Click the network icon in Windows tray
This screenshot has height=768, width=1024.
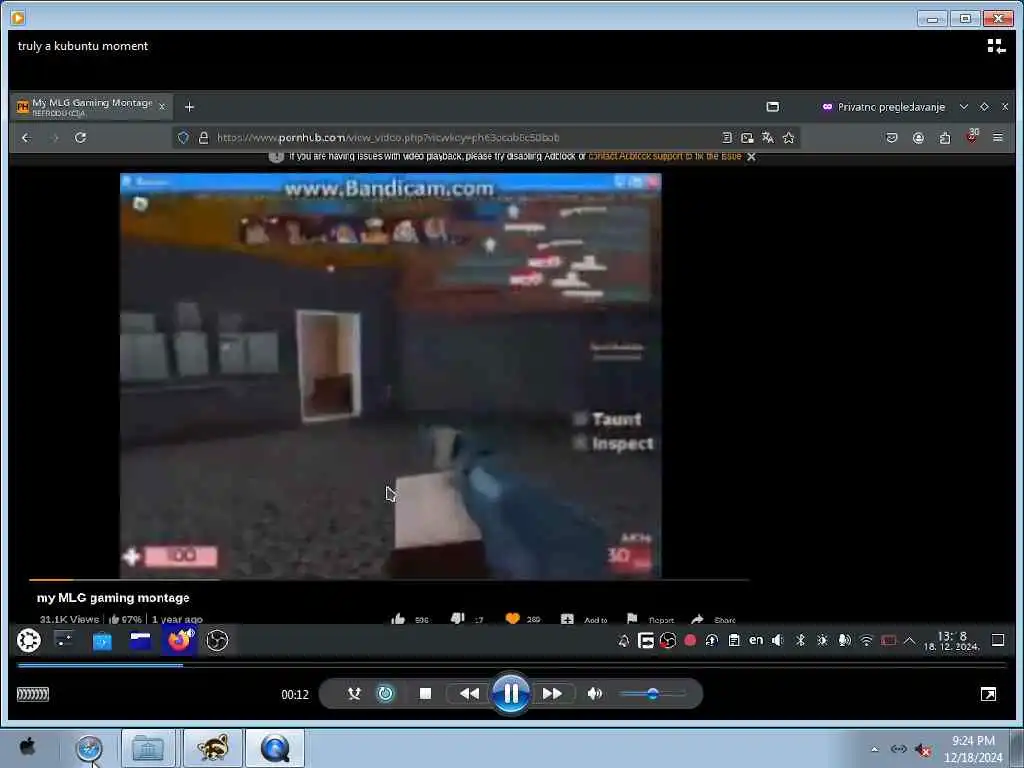899,749
